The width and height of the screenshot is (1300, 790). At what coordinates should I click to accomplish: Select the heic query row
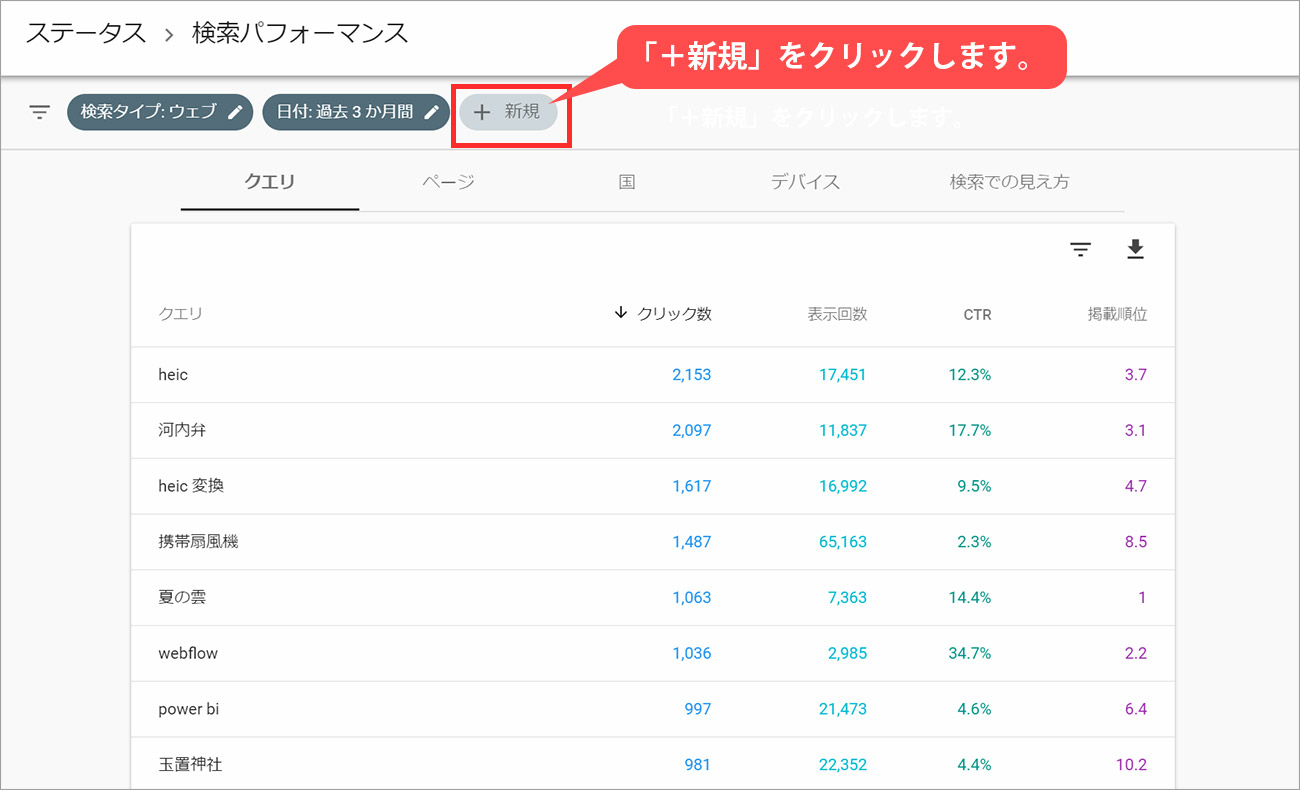(653, 375)
